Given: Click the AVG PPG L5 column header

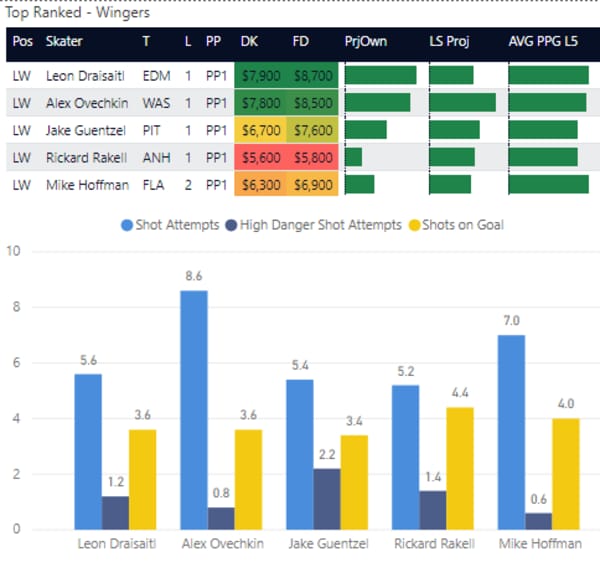Looking at the screenshot, I should pos(543,41).
